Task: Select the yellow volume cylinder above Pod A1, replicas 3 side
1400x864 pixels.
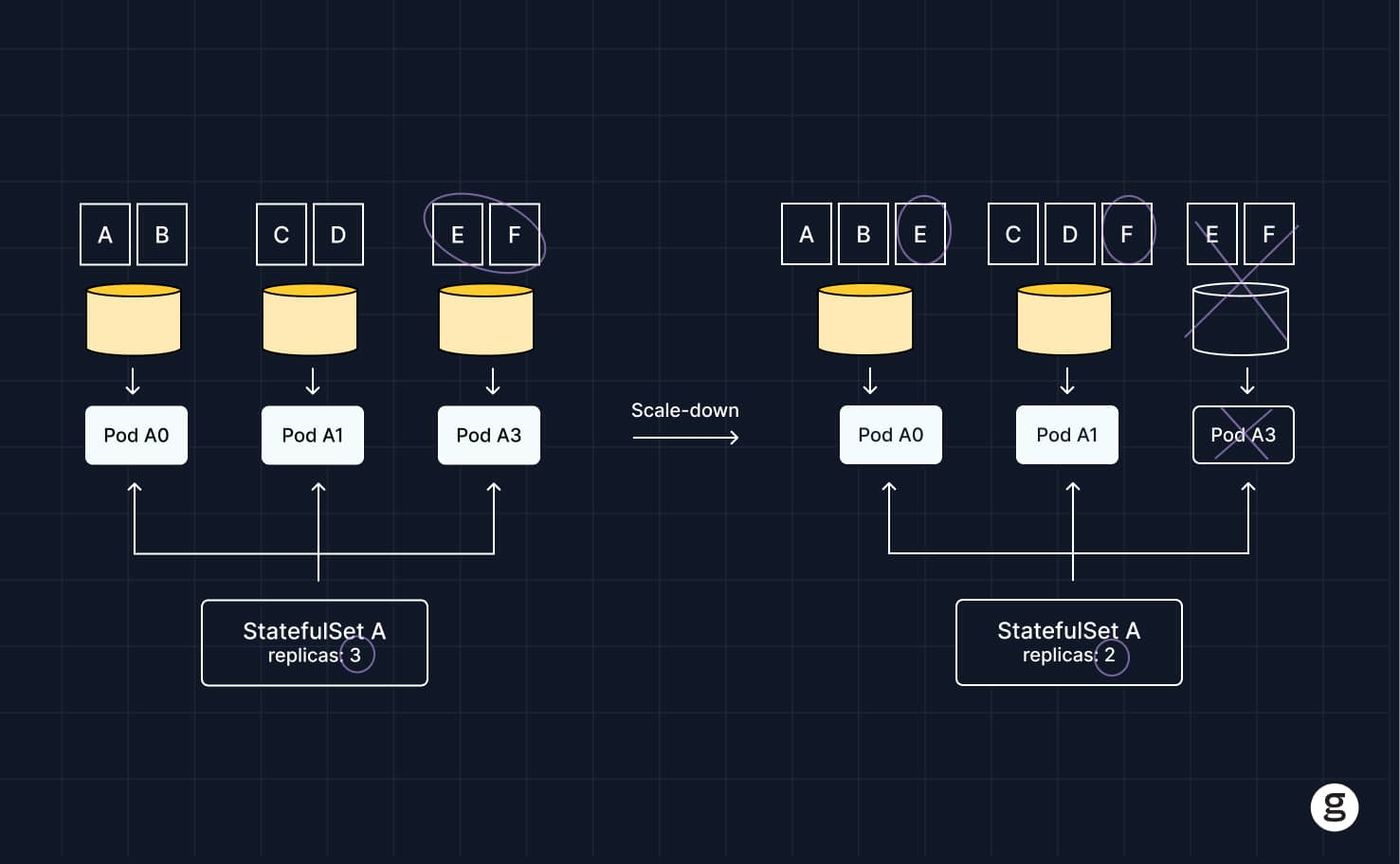Action: [310, 320]
